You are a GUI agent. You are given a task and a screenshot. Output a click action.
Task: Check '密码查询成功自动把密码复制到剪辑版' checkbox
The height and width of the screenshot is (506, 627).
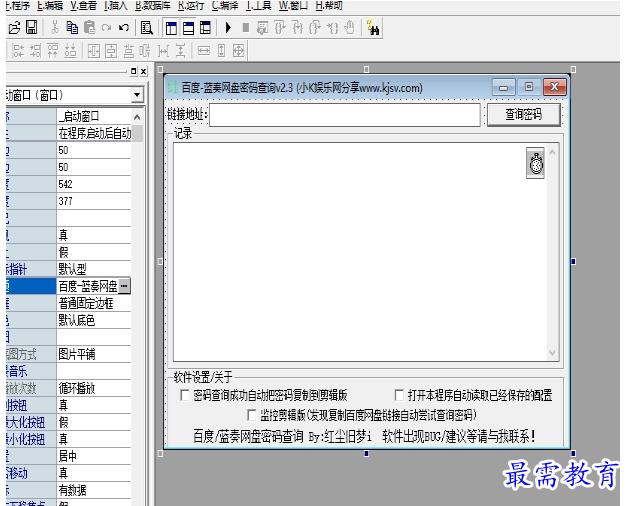click(184, 395)
